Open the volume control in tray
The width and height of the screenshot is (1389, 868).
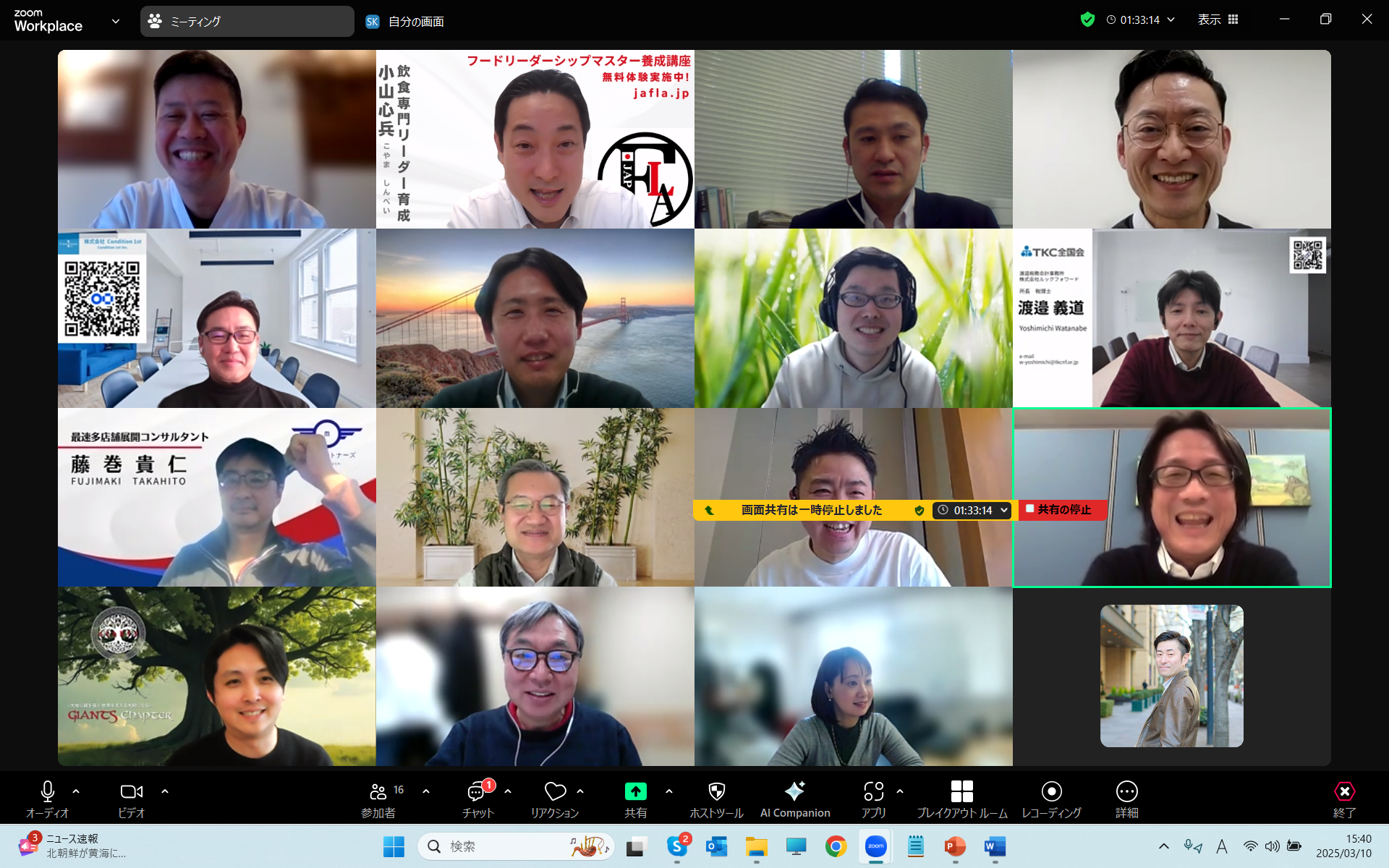[x=1273, y=846]
